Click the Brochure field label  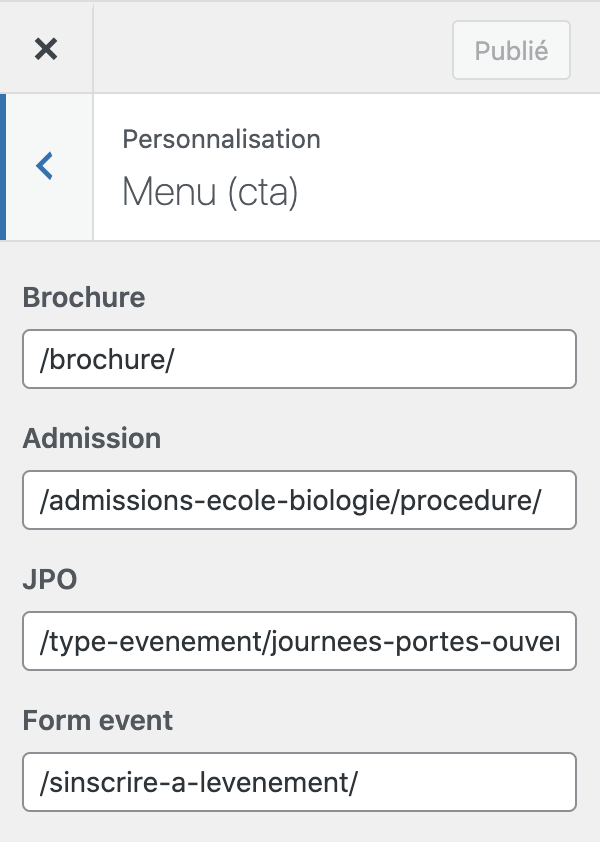pos(84,297)
